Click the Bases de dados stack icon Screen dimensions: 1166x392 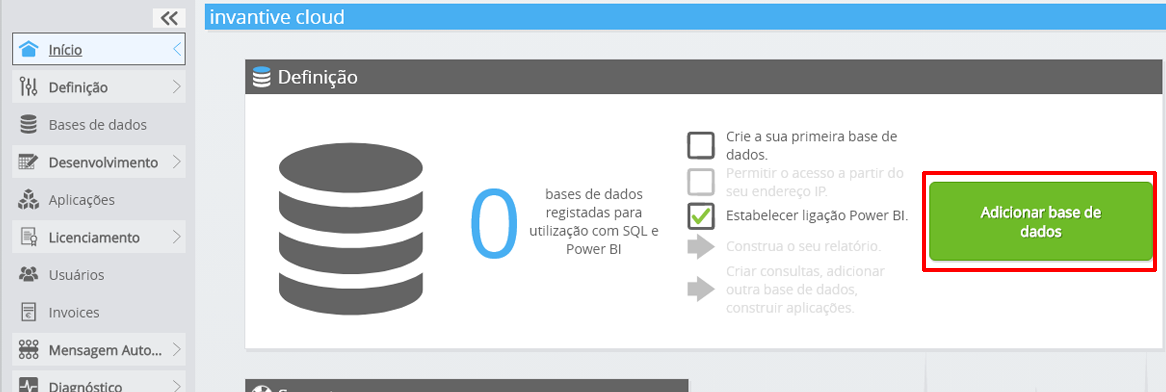pos(28,124)
